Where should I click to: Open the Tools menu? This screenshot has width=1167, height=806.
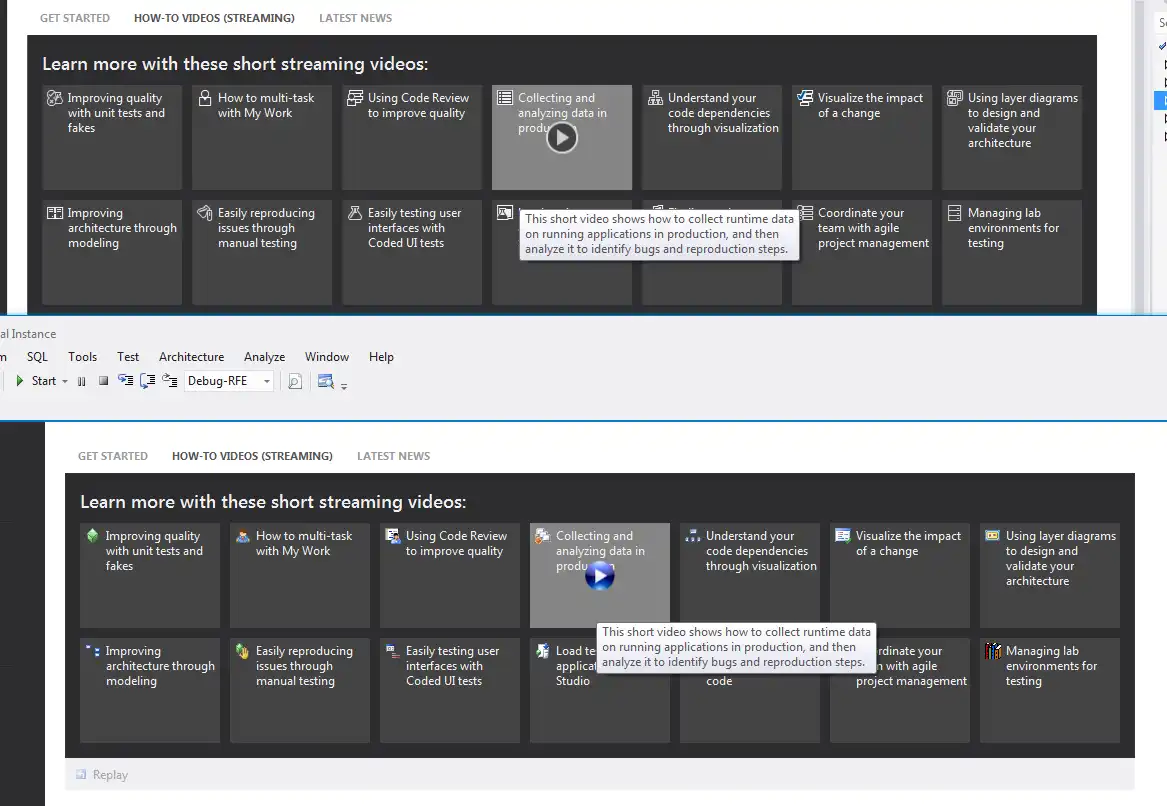[83, 356]
